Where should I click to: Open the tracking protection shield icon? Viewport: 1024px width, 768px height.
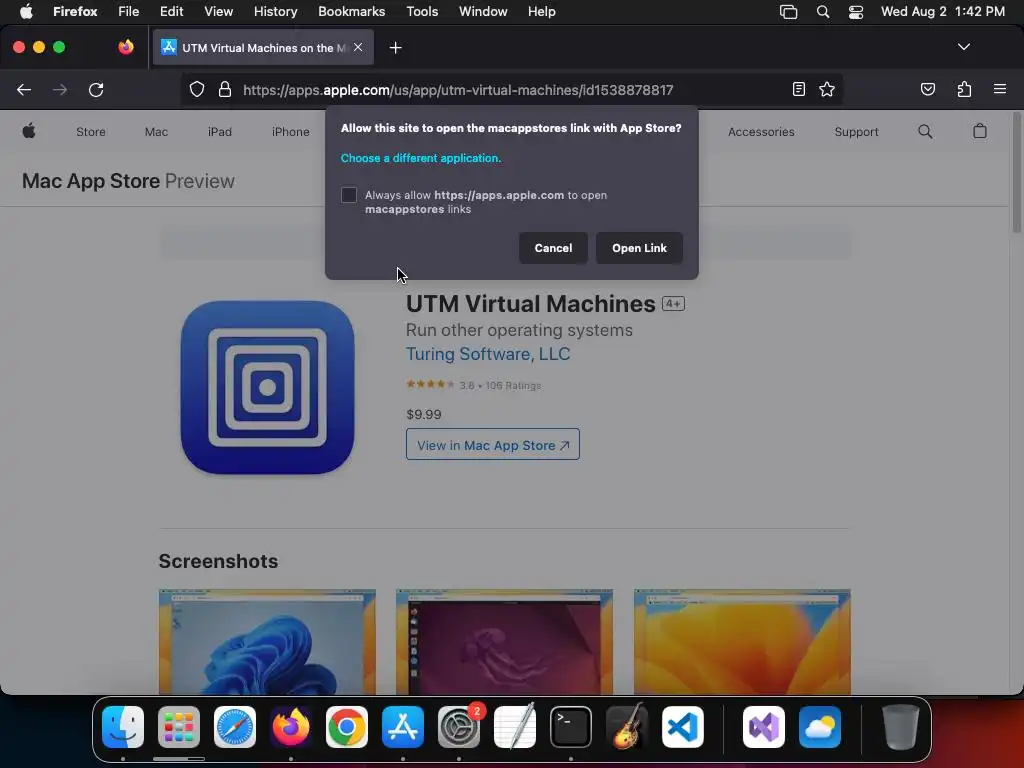197,89
